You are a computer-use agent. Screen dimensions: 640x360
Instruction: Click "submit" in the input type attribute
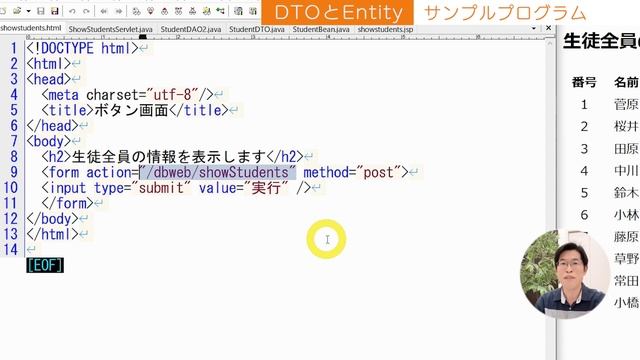point(161,188)
